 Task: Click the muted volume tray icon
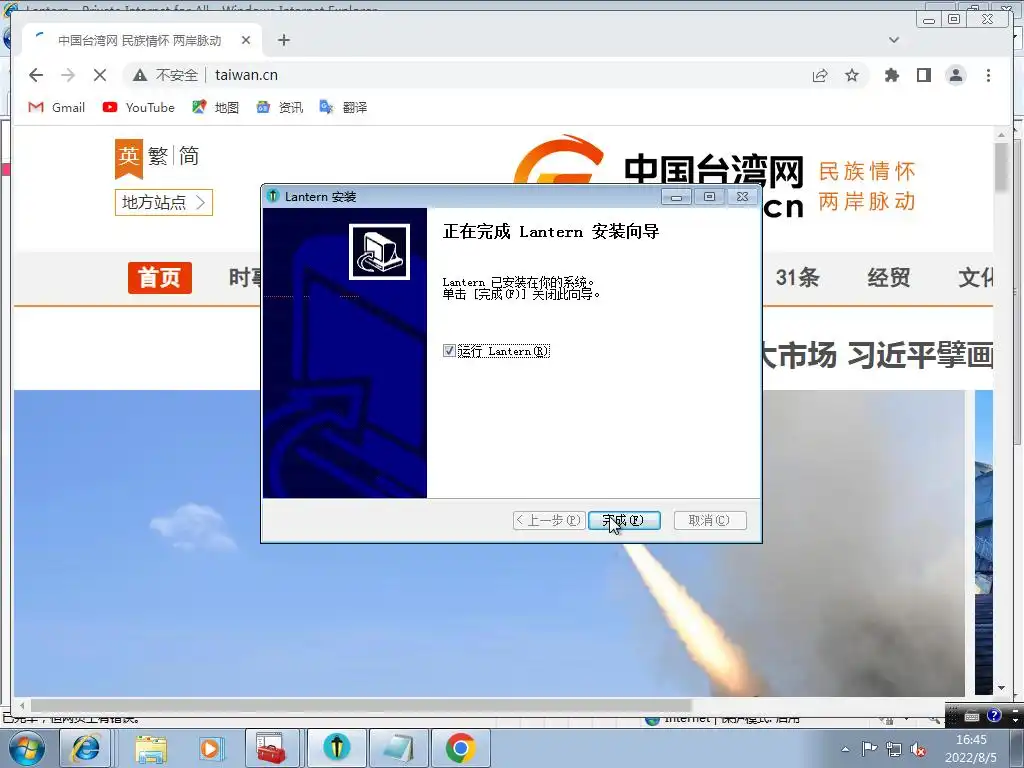point(918,749)
